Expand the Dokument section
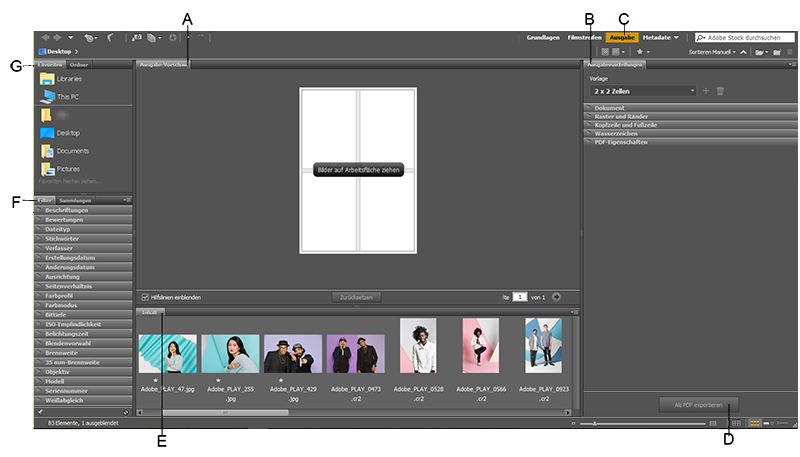 click(690, 108)
